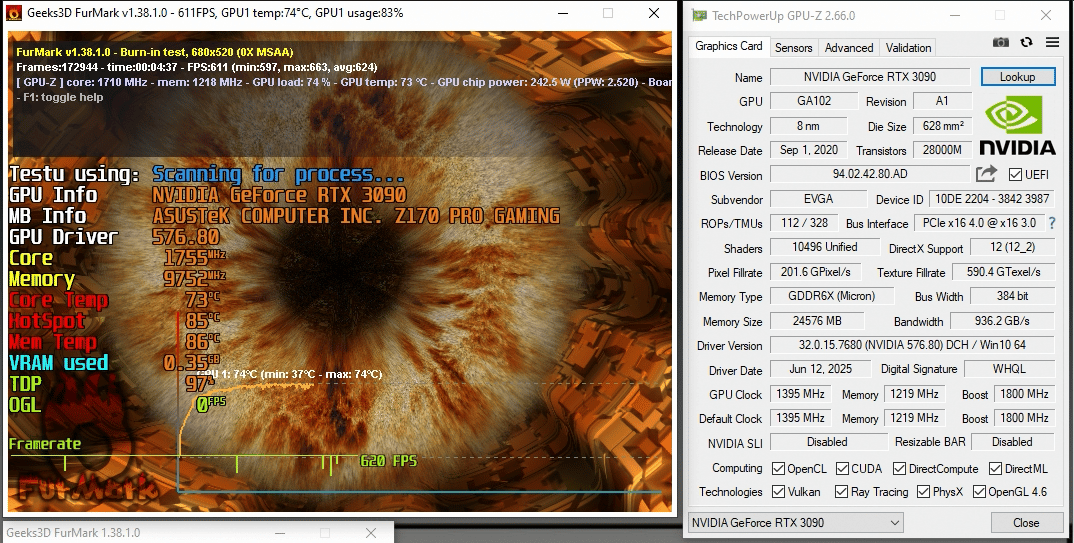This screenshot has height=543, width=1074.
Task: Toggle the DirectCompute checkbox
Action: coord(899,468)
